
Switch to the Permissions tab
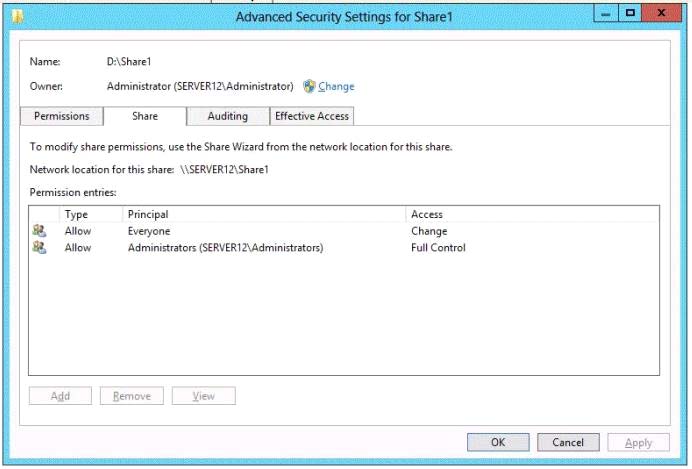coord(62,116)
